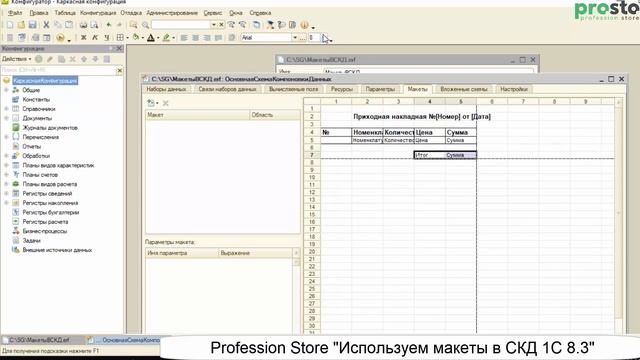Click the Макет column header
The width and height of the screenshot is (640, 360).
(198, 115)
